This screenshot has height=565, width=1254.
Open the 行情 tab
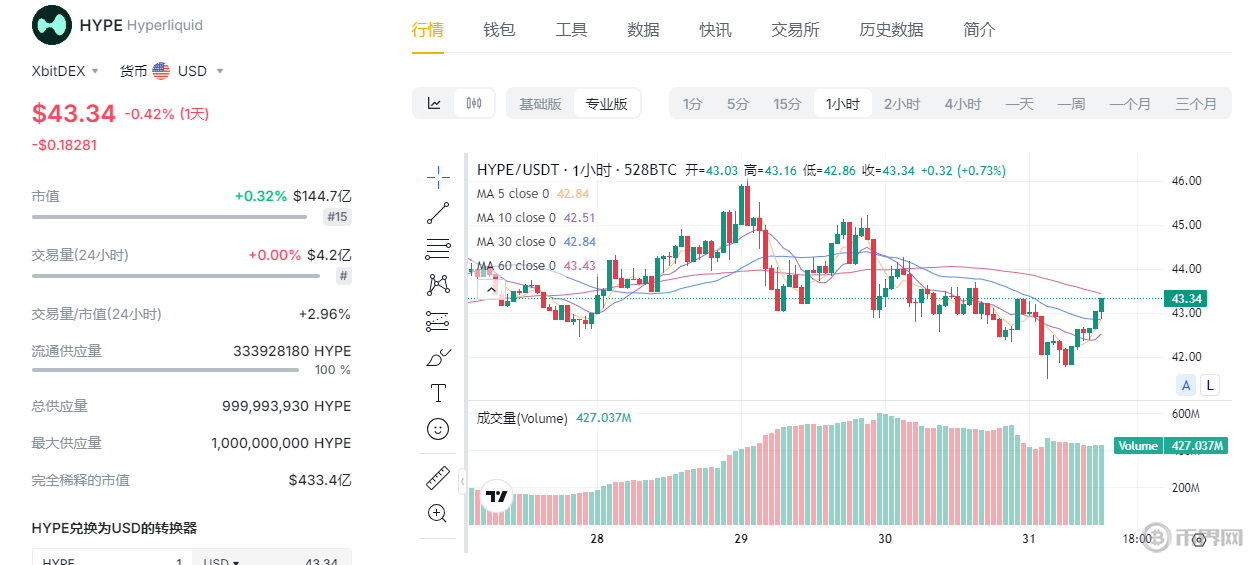point(428,30)
